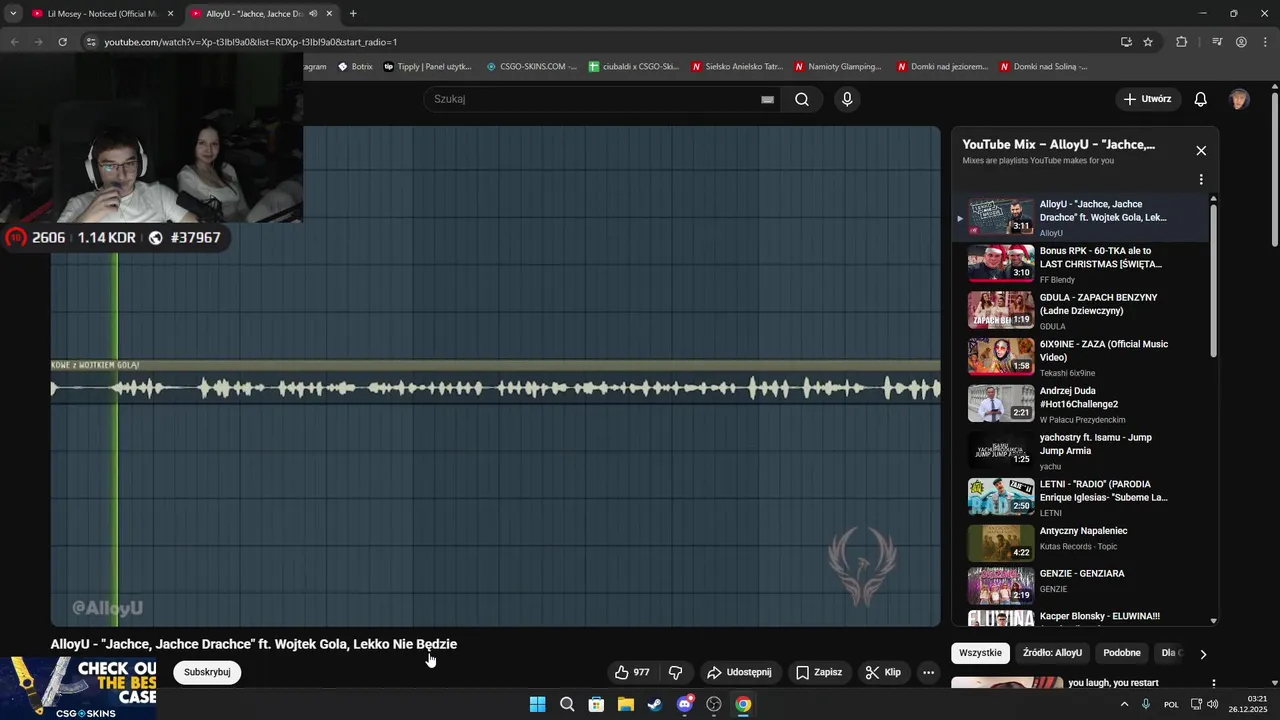Play GENZIE - GENZIARA entry
The height and width of the screenshot is (720, 1280).
(x=1080, y=586)
